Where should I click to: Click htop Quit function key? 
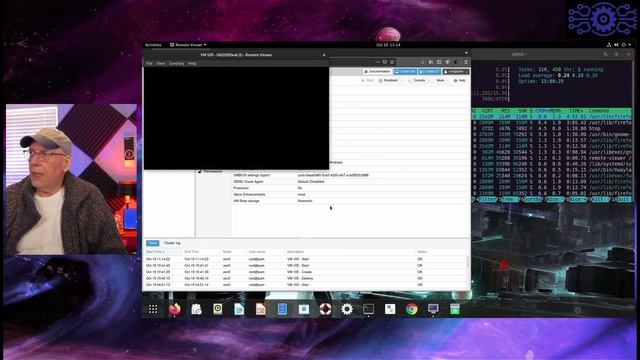click(623, 199)
